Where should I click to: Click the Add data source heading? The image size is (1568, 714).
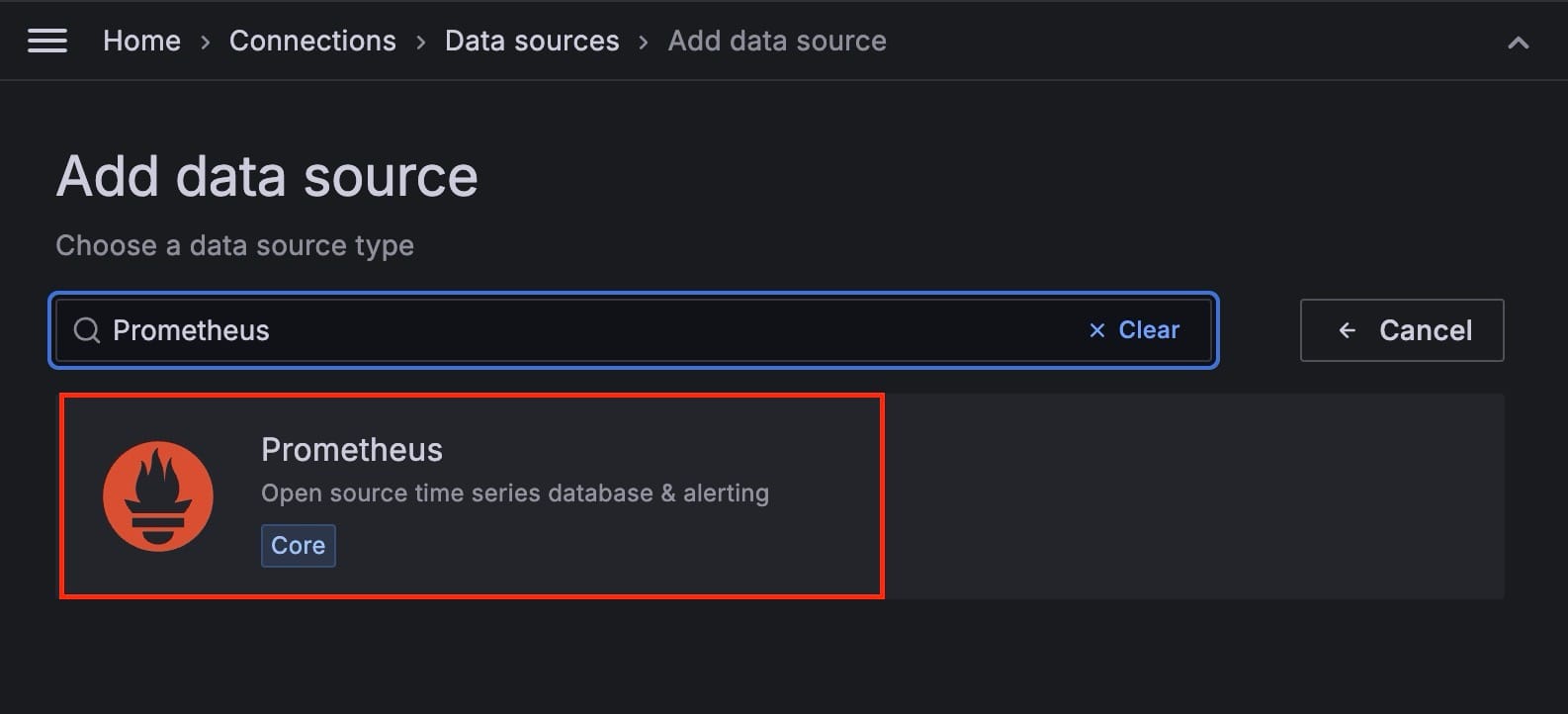267,177
